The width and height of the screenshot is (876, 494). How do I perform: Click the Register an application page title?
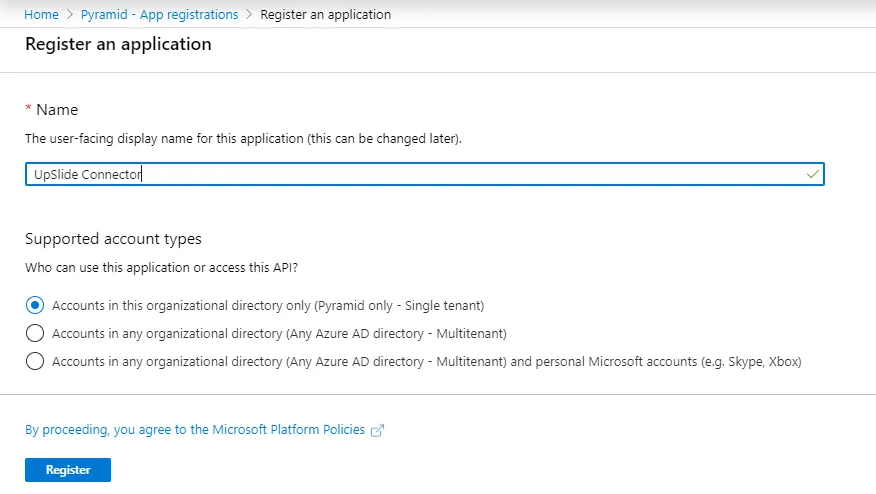[x=118, y=44]
